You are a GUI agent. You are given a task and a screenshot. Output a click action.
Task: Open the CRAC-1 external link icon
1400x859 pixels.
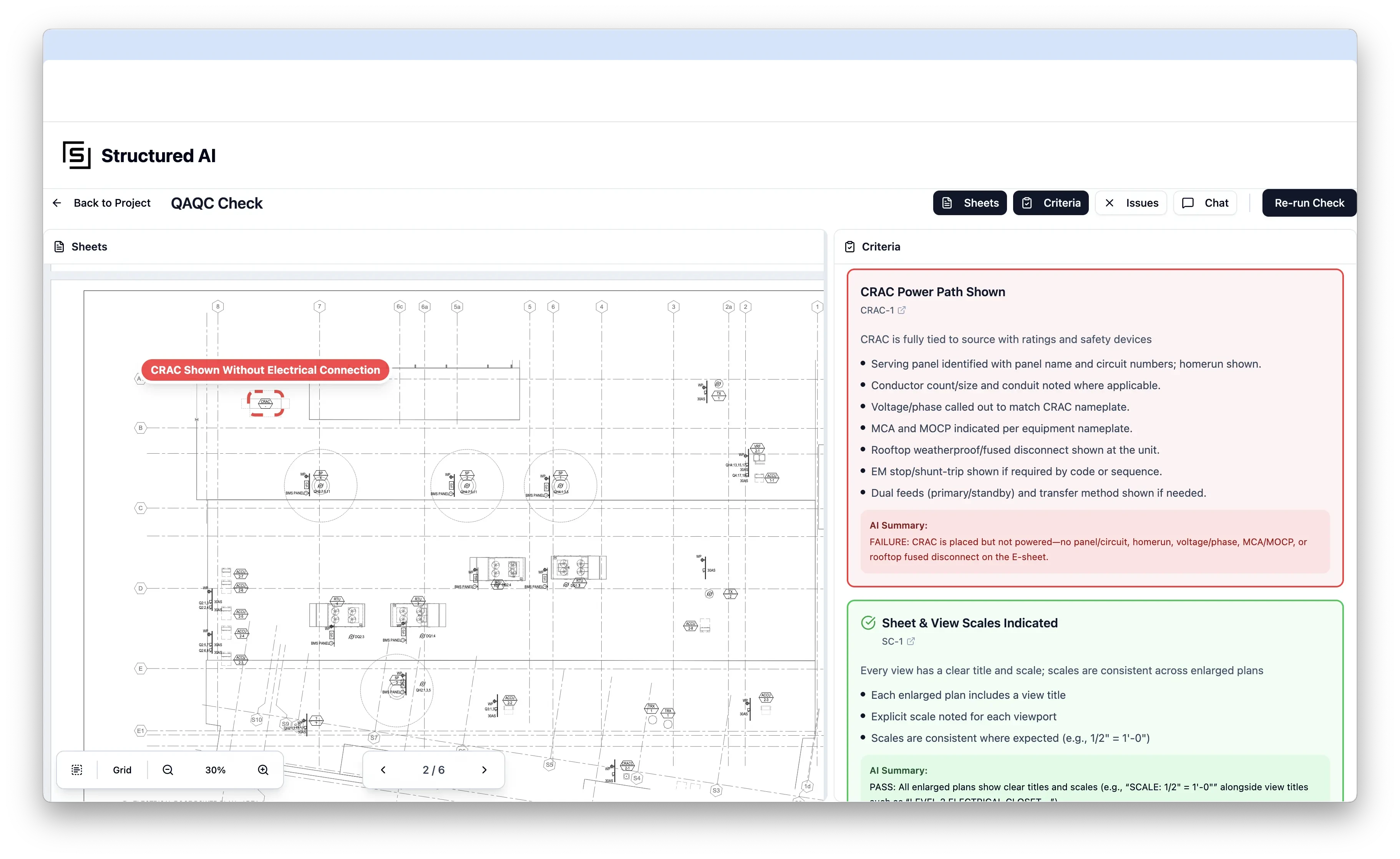pos(902,310)
